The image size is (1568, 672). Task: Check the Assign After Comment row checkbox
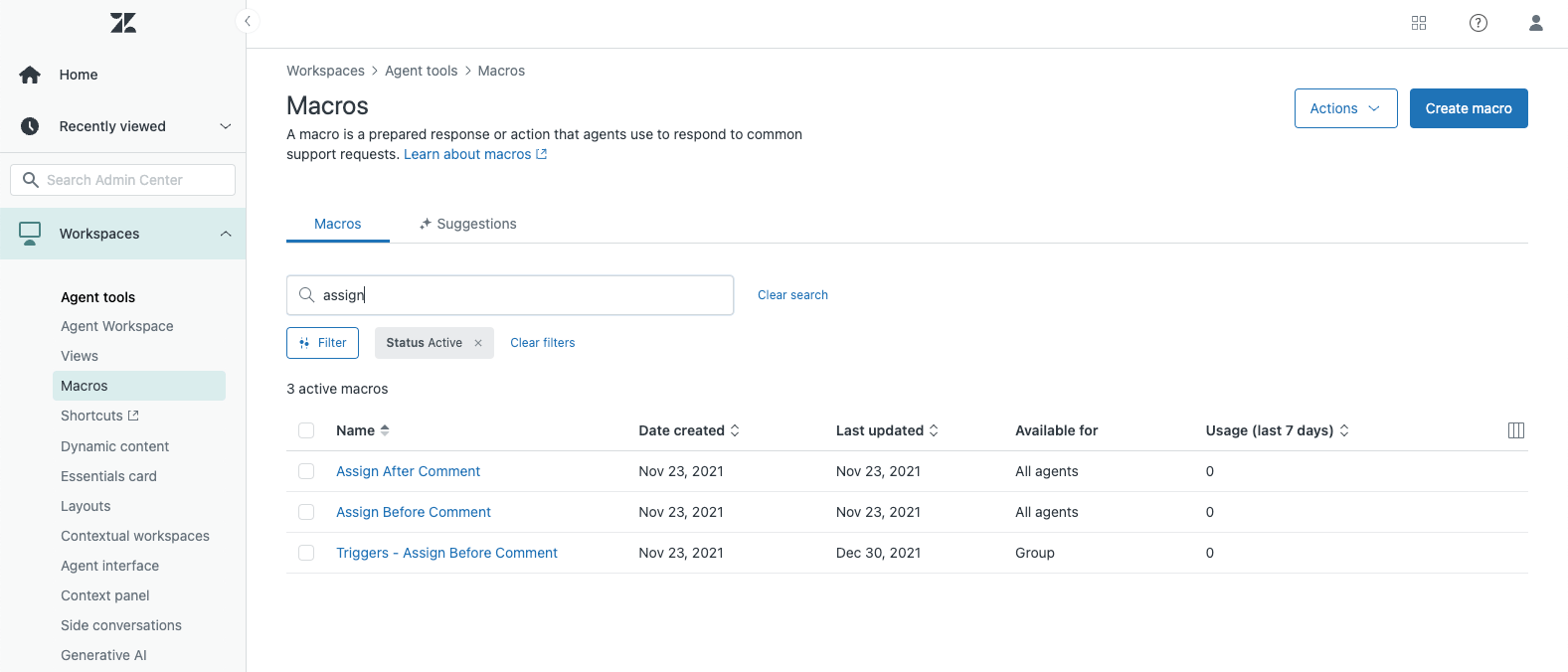click(x=306, y=471)
